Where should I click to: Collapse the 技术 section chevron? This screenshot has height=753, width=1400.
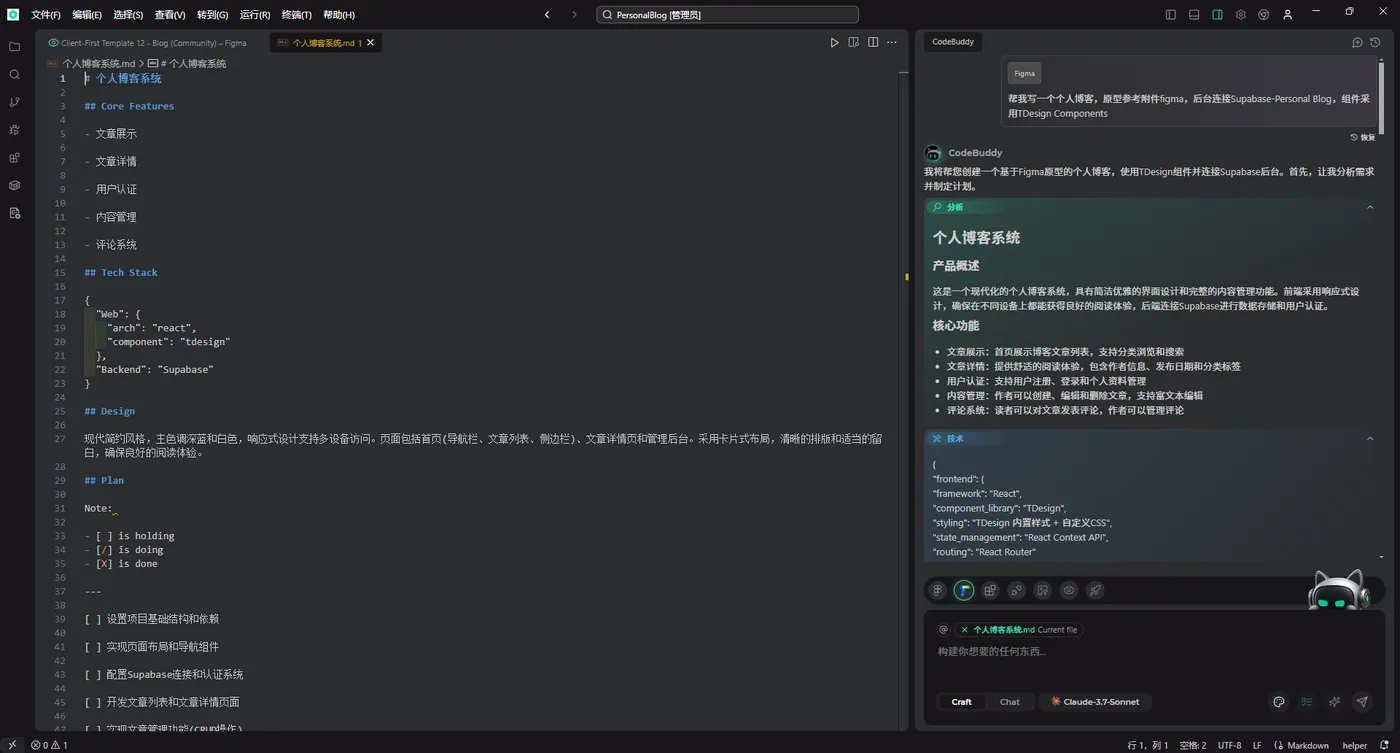tap(1370, 438)
